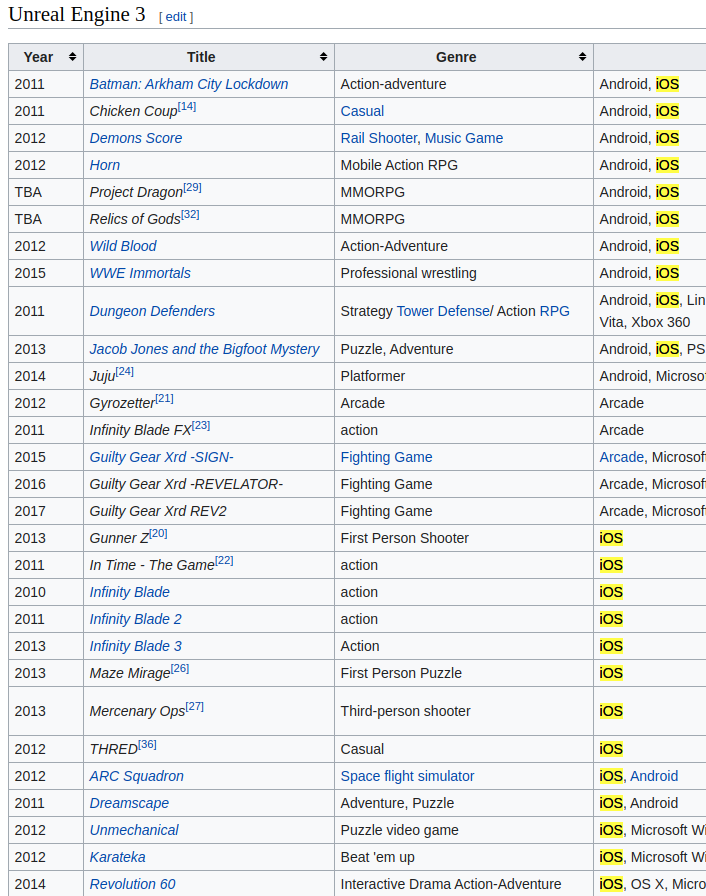
Task: Select Interactive Drama Action-Adventure genre cell
Action: (464, 883)
